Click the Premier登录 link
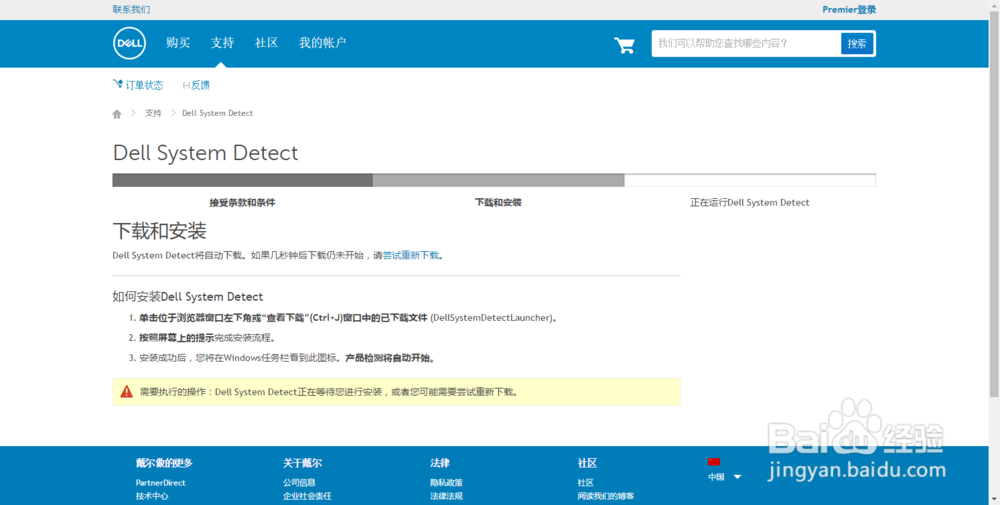The height and width of the screenshot is (505, 1000). pyautogui.click(x=849, y=10)
